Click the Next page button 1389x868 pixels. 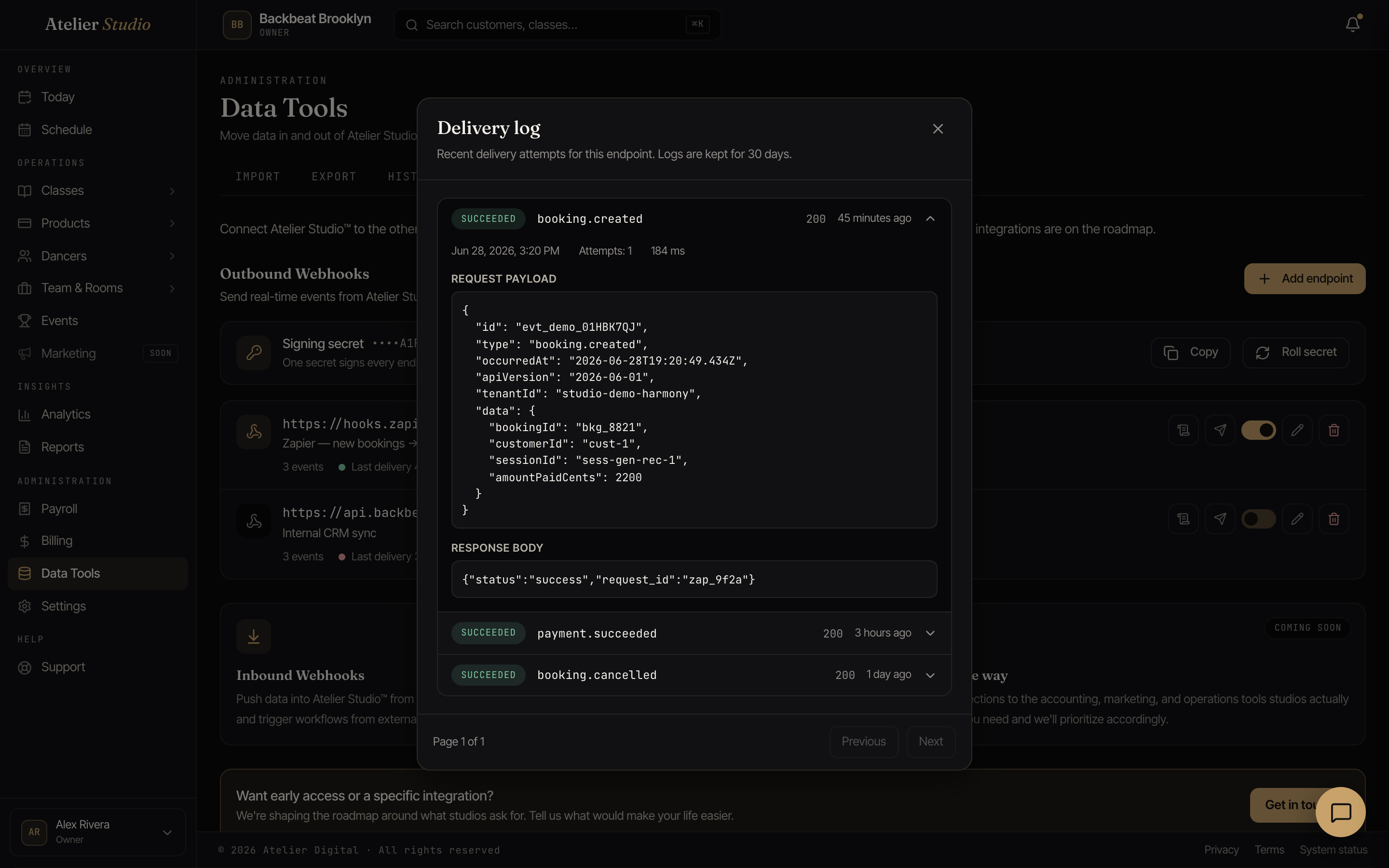click(x=930, y=741)
